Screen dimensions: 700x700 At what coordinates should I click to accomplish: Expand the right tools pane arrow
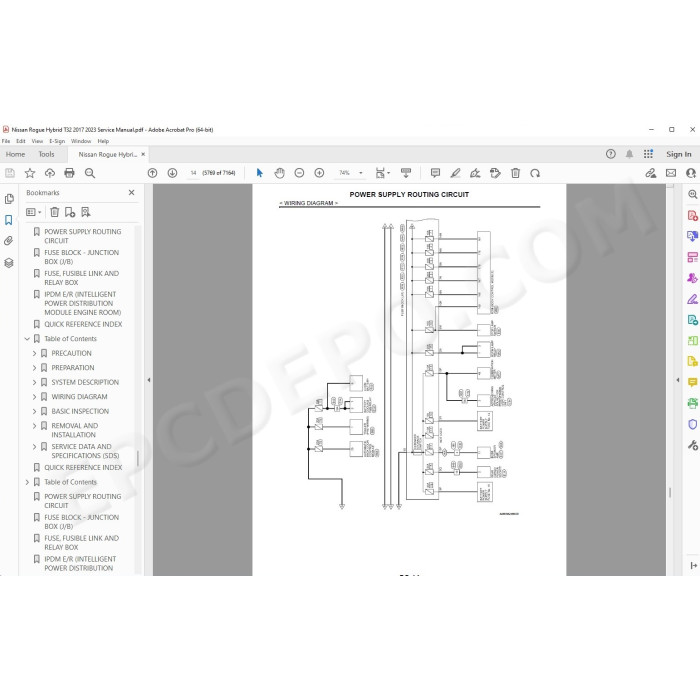[678, 380]
